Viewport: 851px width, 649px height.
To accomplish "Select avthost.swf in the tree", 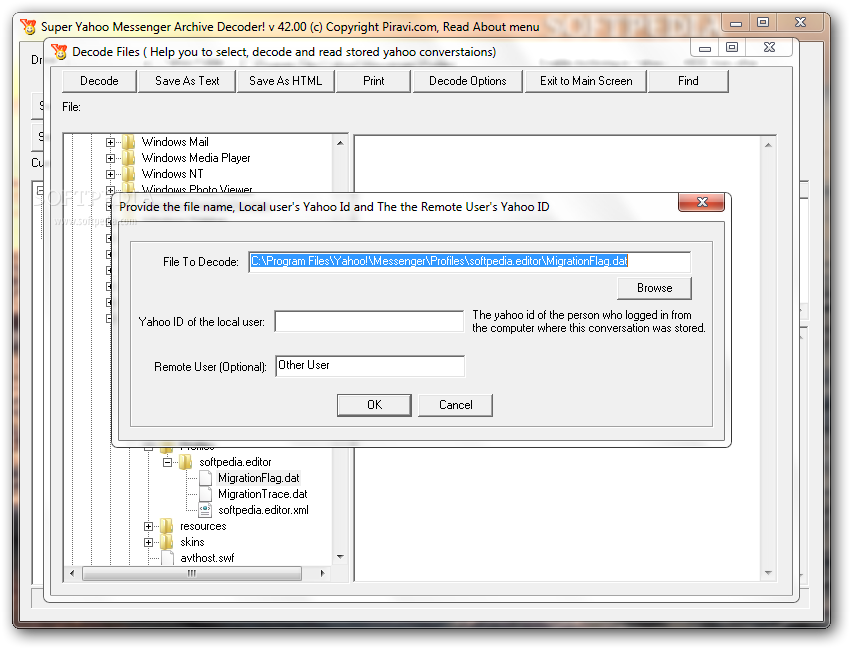I will click(207, 558).
